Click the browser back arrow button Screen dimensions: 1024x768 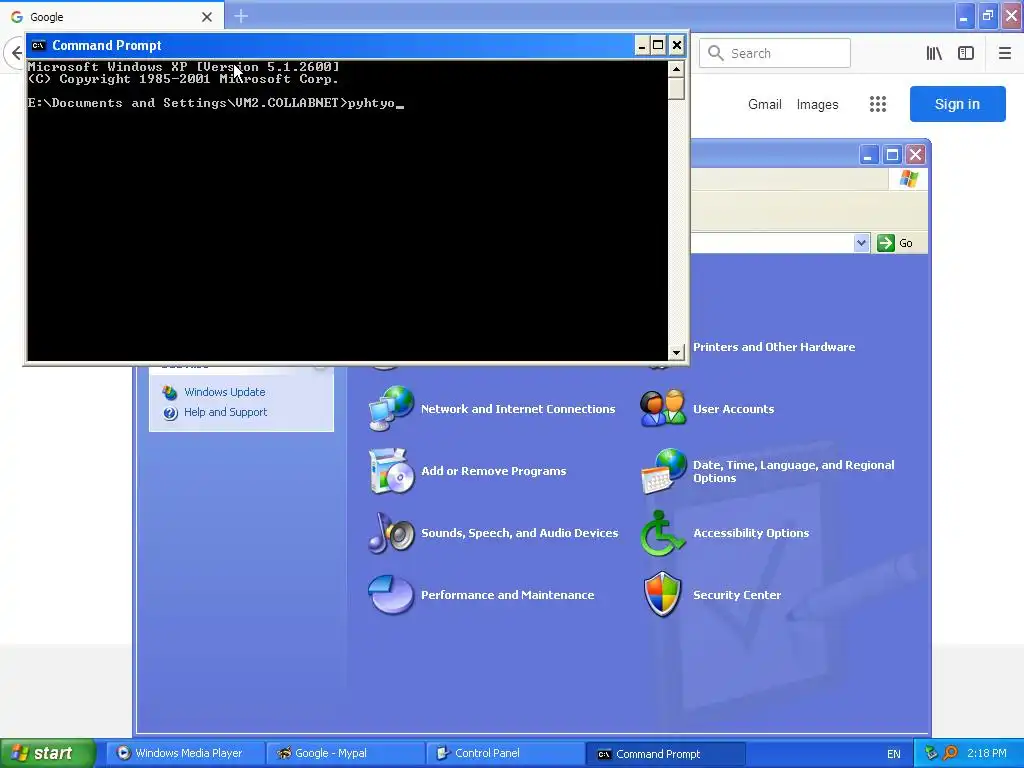tap(16, 53)
